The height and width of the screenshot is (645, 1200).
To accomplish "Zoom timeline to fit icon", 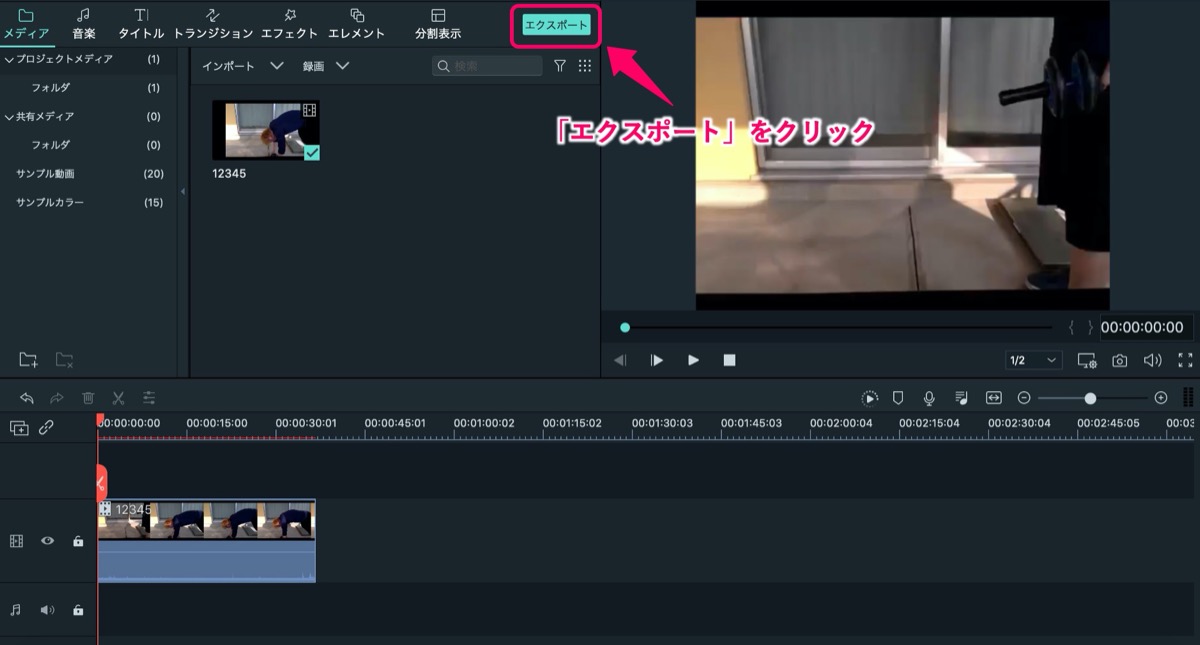I will pyautogui.click(x=993, y=398).
